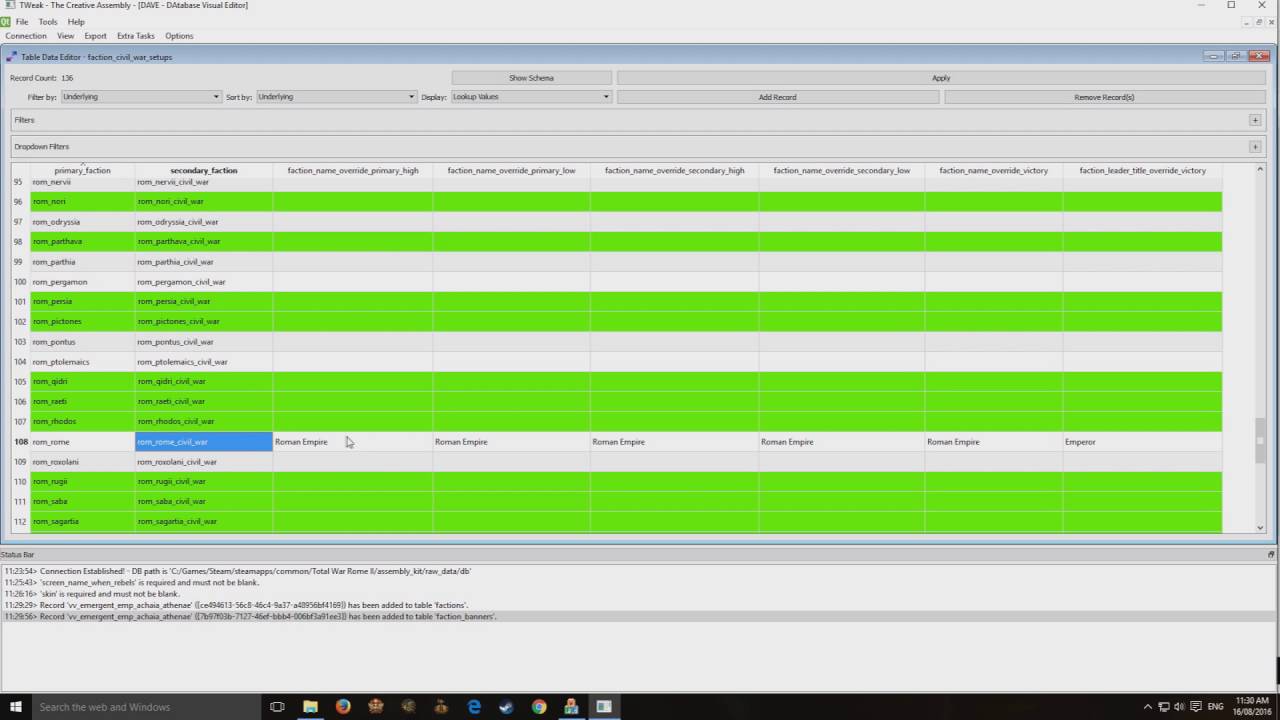
Task: Click faction_name_override_victory column header
Action: click(x=994, y=171)
